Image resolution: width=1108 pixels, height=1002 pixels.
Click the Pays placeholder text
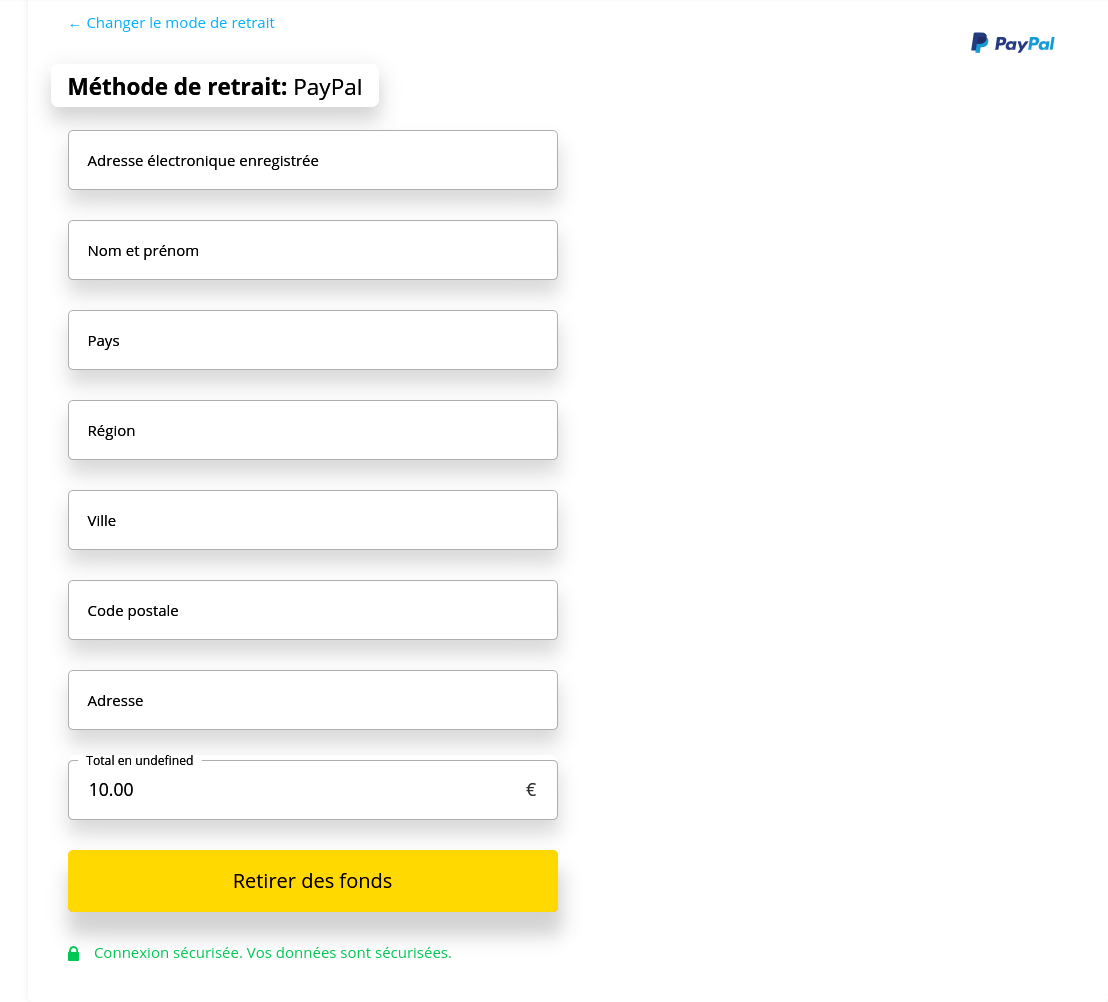click(x=103, y=341)
